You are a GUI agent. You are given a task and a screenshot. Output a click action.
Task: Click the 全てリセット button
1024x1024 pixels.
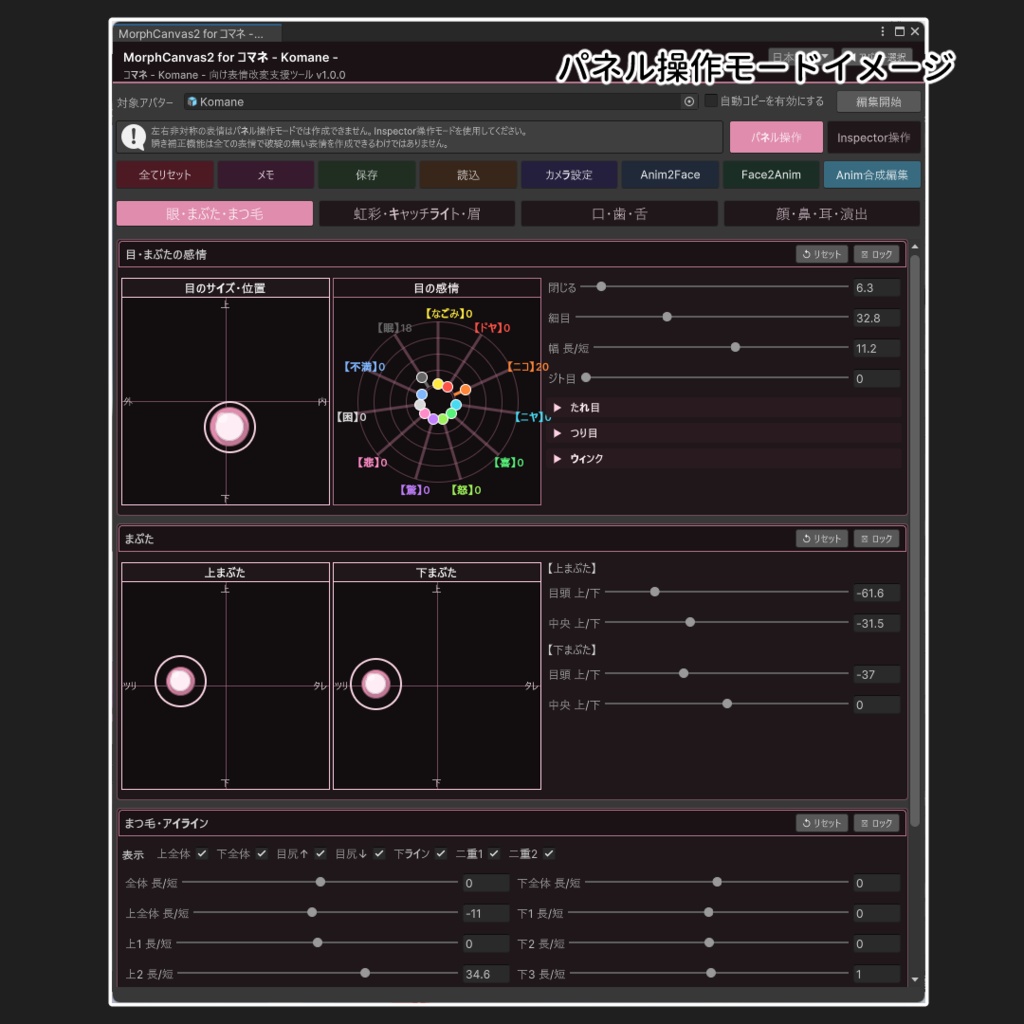[165, 174]
